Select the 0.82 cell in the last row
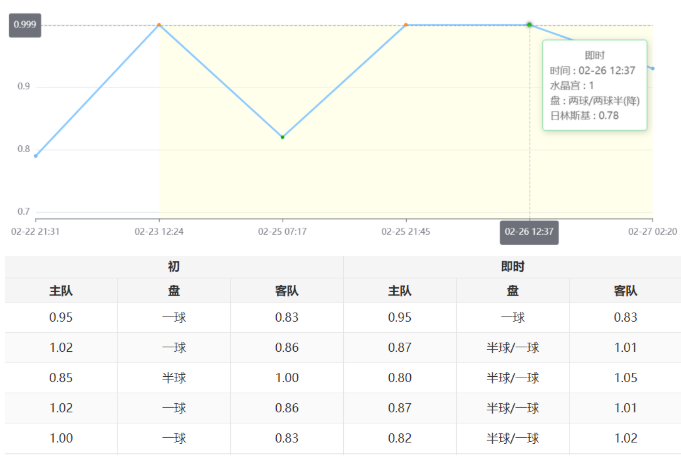The width and height of the screenshot is (681, 467). (400, 438)
